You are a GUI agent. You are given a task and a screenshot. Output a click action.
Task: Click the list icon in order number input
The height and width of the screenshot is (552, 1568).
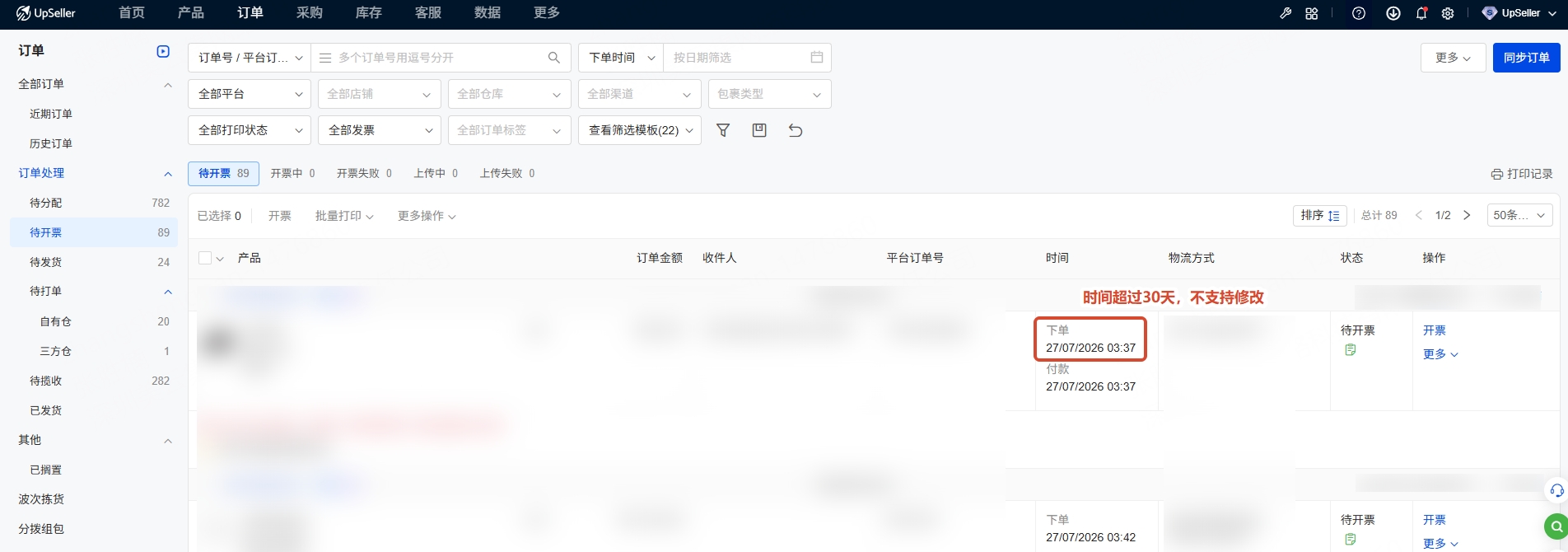click(x=325, y=58)
